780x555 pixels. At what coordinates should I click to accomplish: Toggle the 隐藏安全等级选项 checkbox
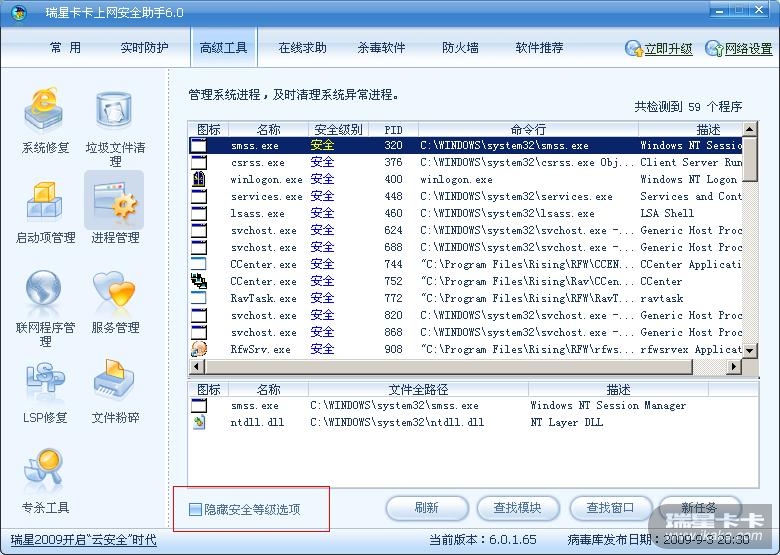(195, 509)
